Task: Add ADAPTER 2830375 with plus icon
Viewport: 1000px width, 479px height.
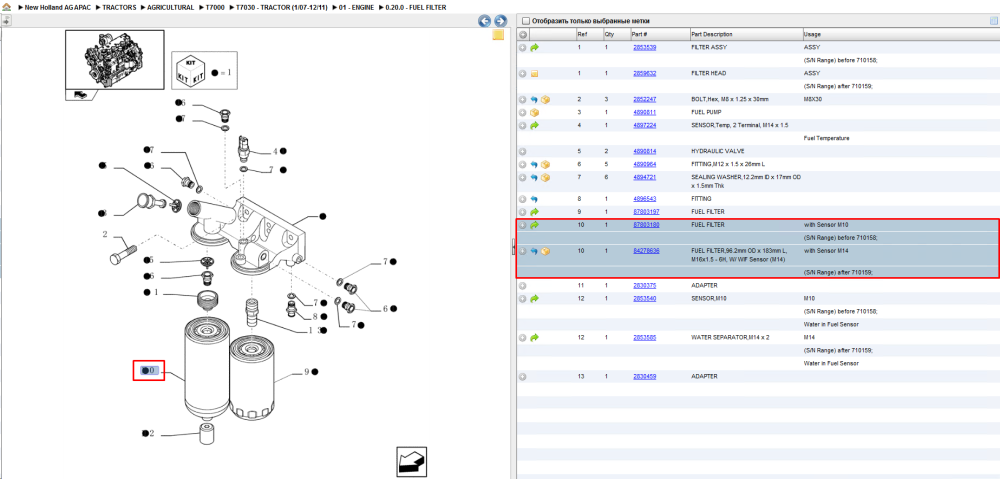Action: tap(522, 286)
